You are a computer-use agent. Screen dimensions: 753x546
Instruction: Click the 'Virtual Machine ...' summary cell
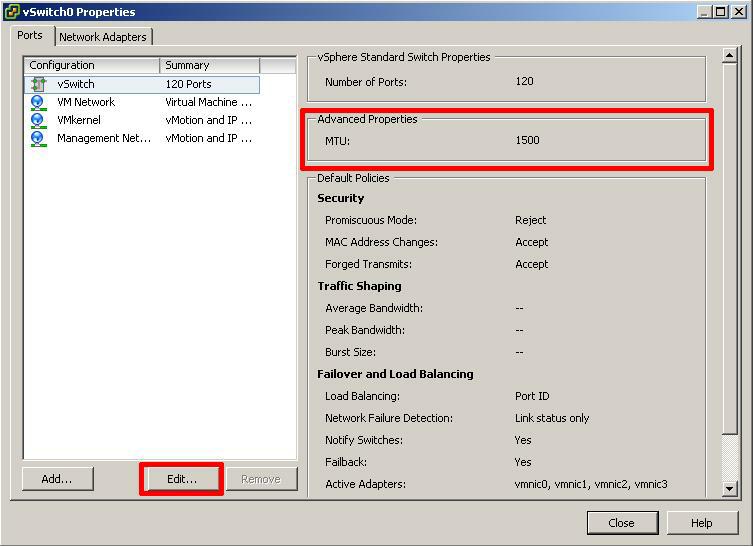pyautogui.click(x=208, y=102)
